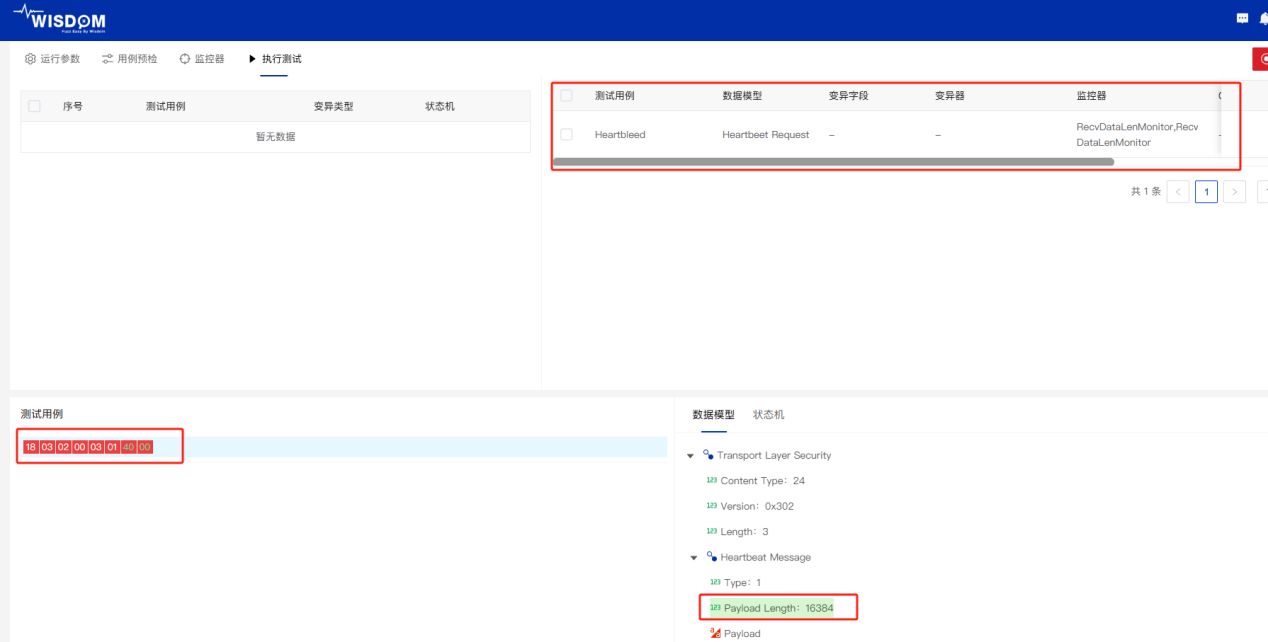Screen dimensions: 1268x642
Task: Click the horizontal scrollbar under Heartbleed row
Action: (832, 161)
